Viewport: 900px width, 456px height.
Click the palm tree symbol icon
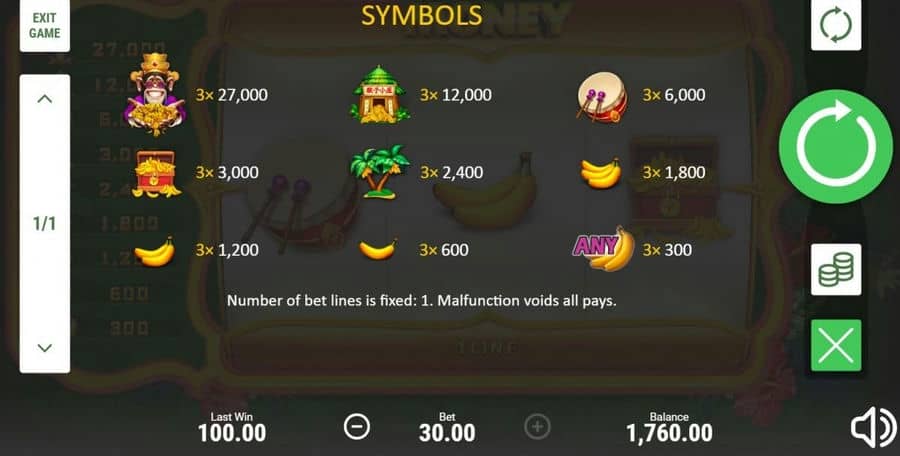point(380,171)
